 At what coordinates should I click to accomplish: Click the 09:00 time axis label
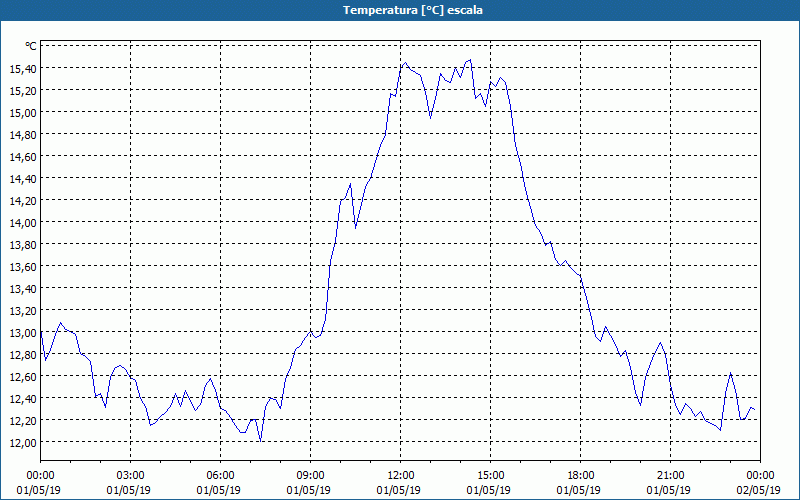[x=310, y=476]
